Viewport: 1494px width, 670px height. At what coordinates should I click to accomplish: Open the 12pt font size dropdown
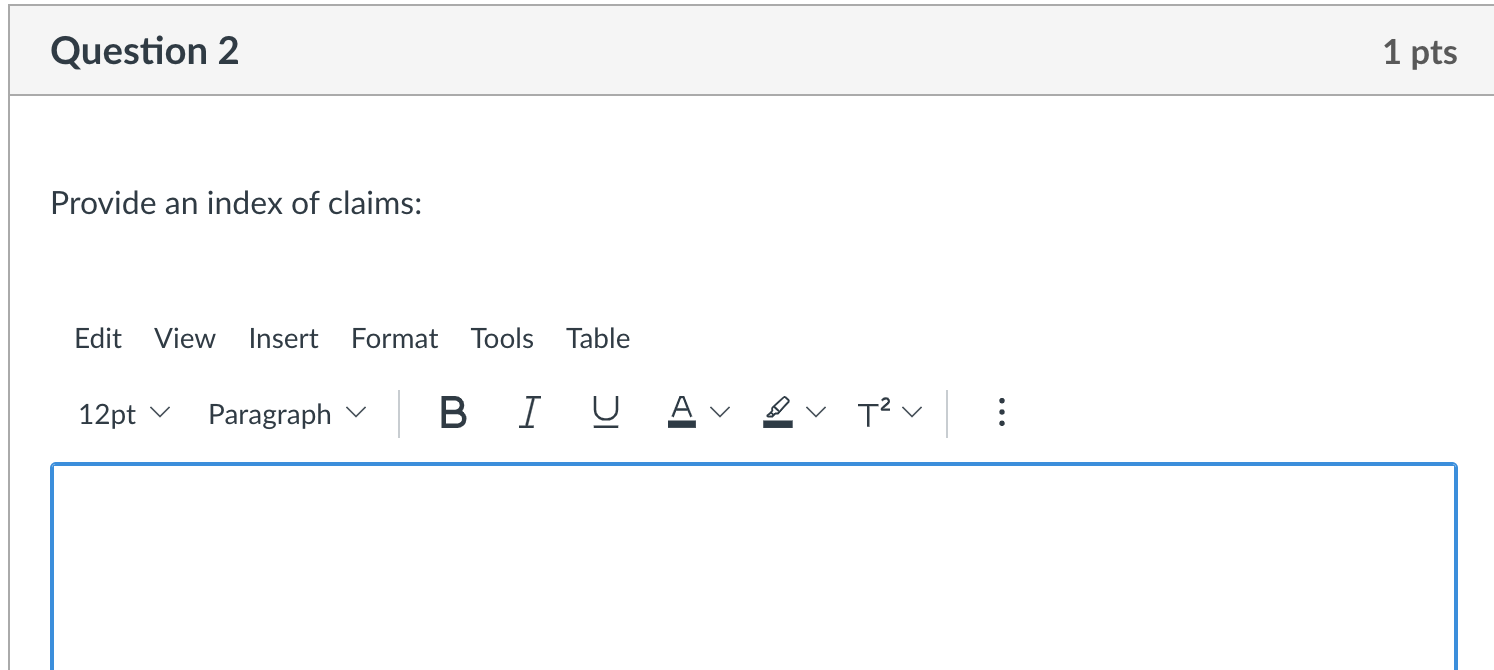tap(124, 414)
